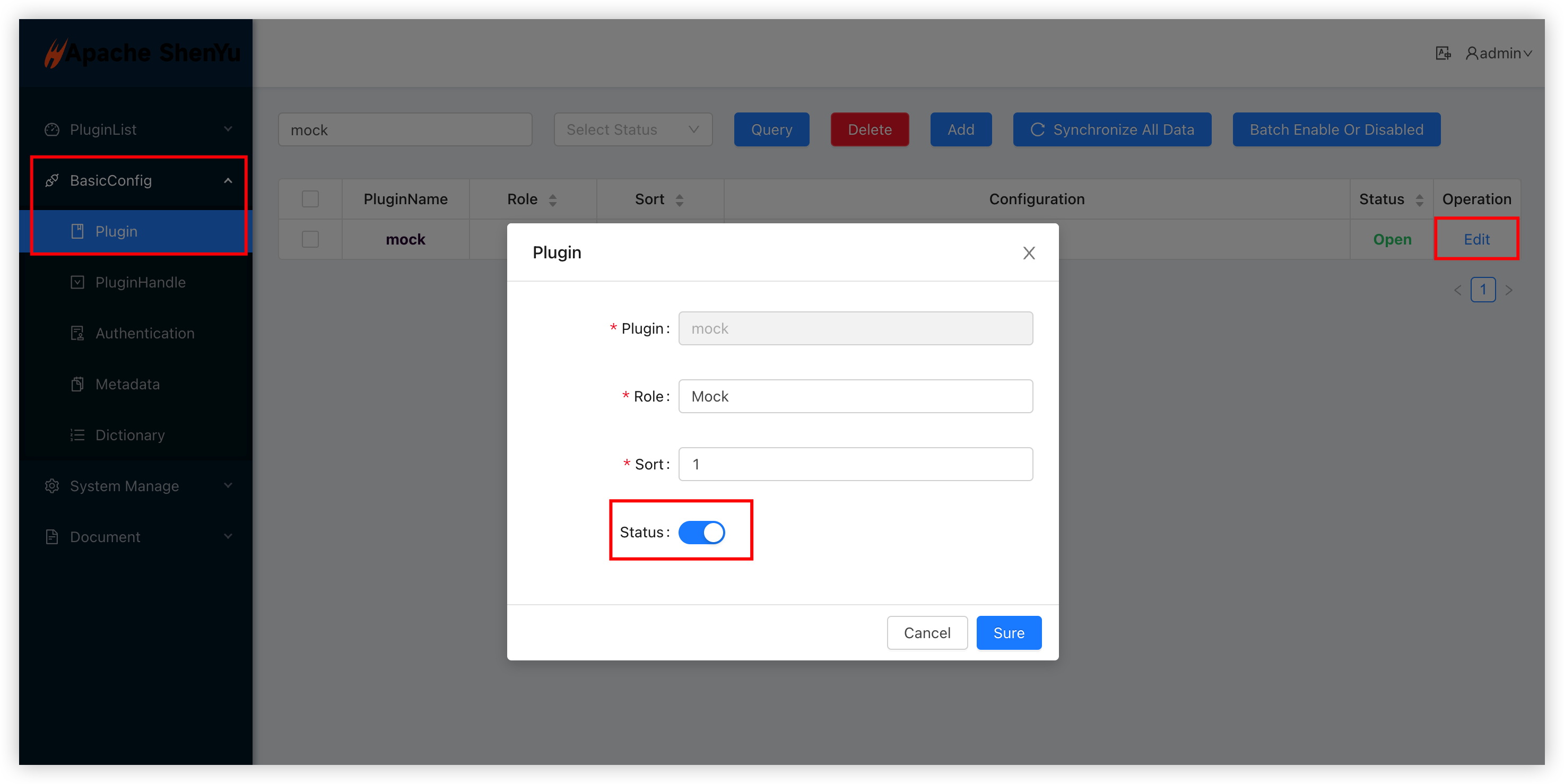Check the mock row checkbox

click(310, 239)
